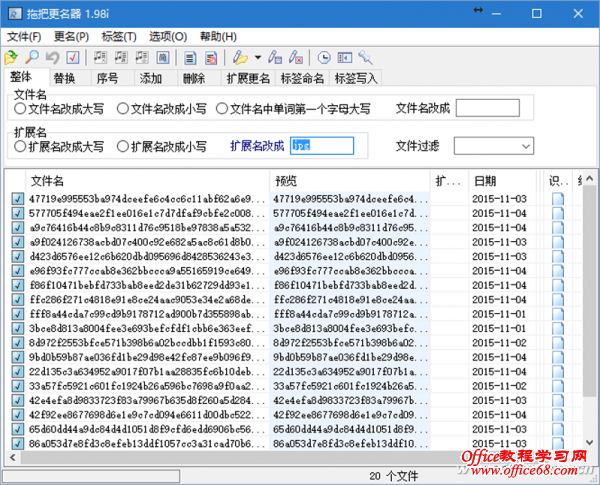Click the open folder toolbar icon
Screen dimensions: 600x485
[11, 58]
